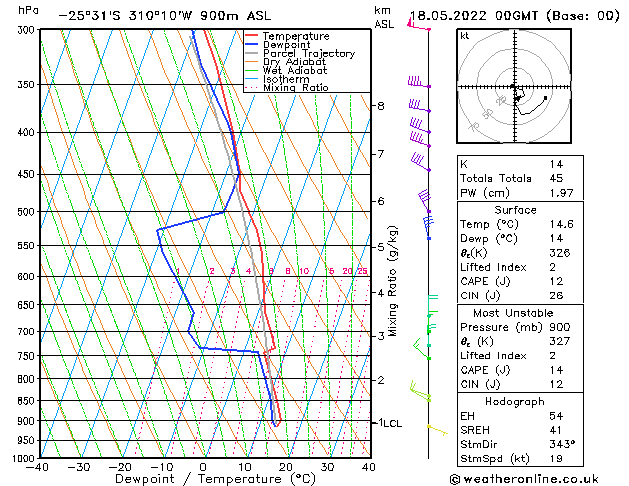Select the Parcel Trajectory legend label
This screenshot has width=629, height=486.
(x=309, y=53)
